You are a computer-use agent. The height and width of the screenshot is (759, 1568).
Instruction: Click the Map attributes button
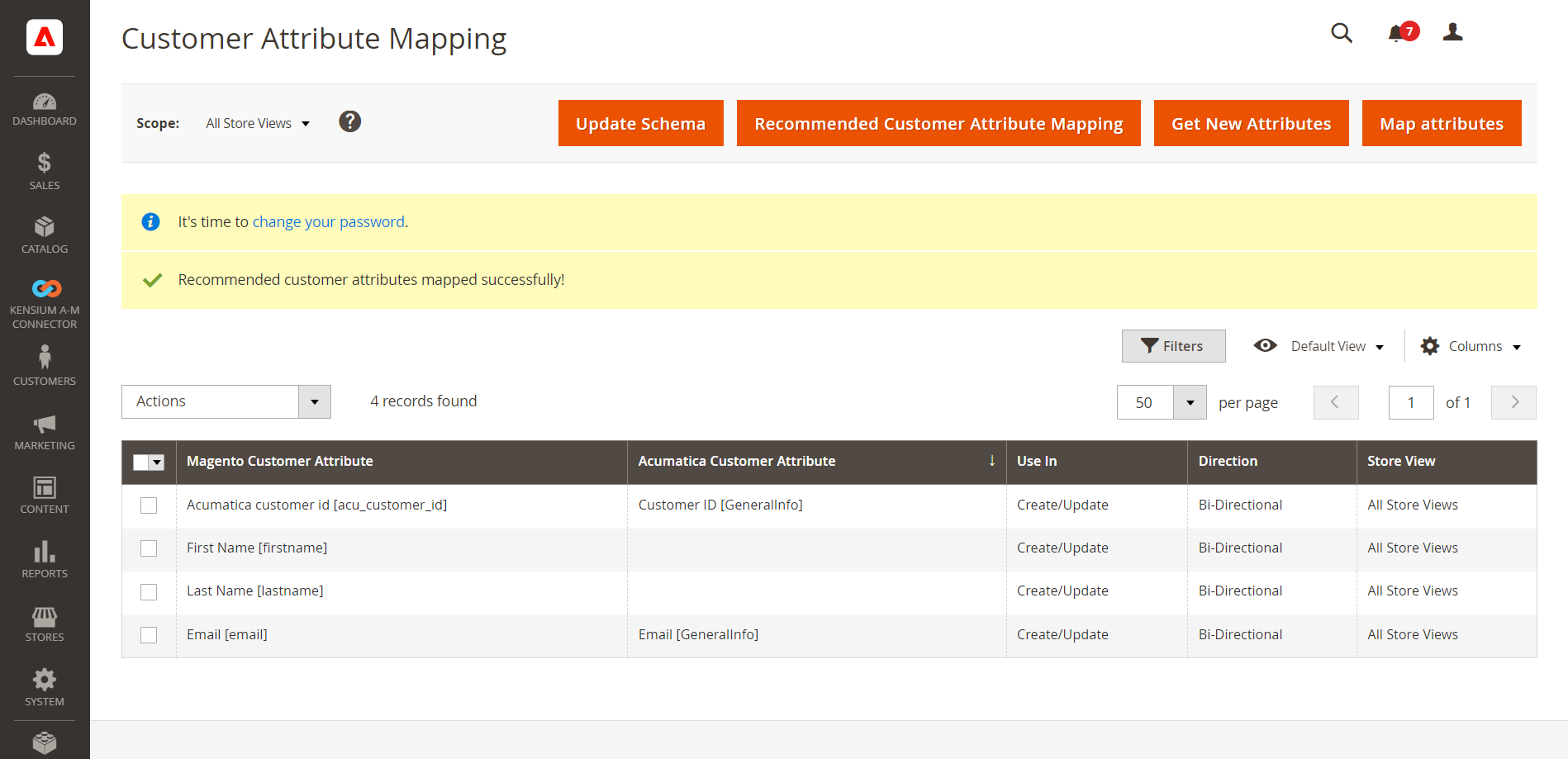click(x=1442, y=123)
